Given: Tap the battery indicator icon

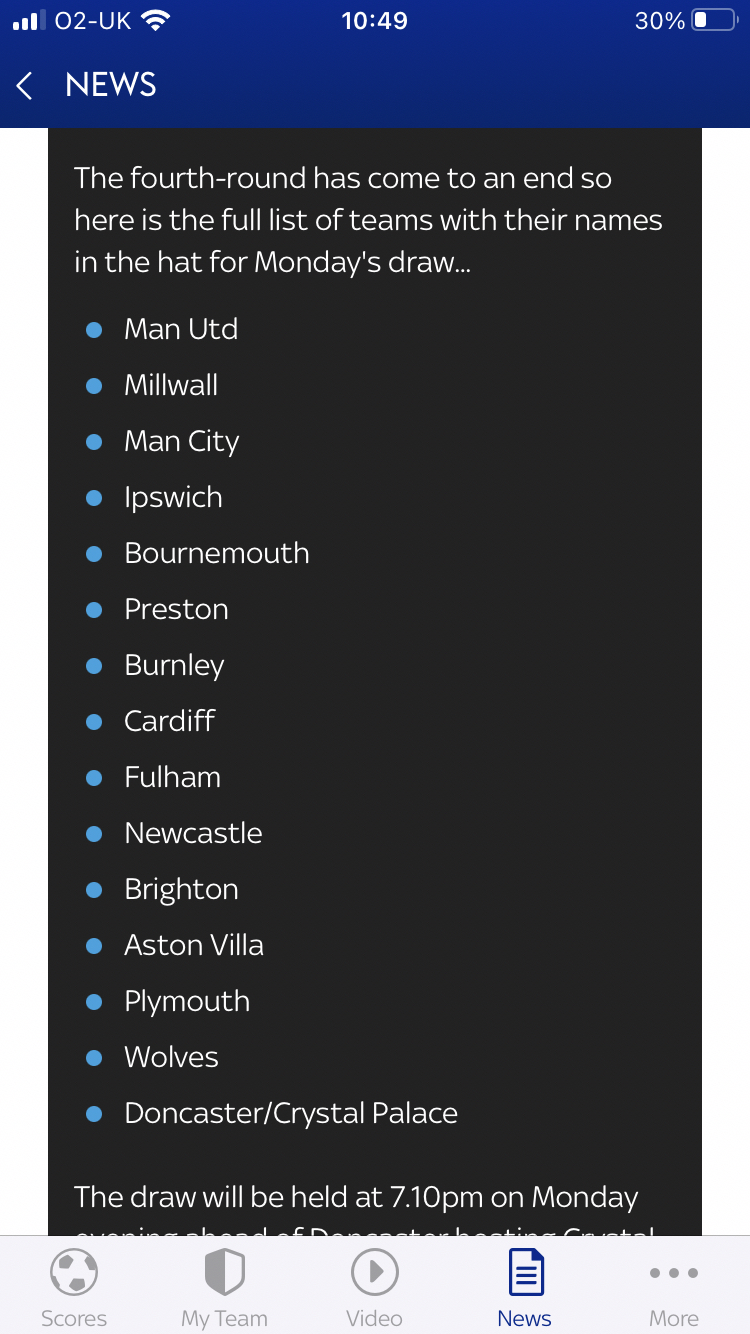Looking at the screenshot, I should 713,21.
